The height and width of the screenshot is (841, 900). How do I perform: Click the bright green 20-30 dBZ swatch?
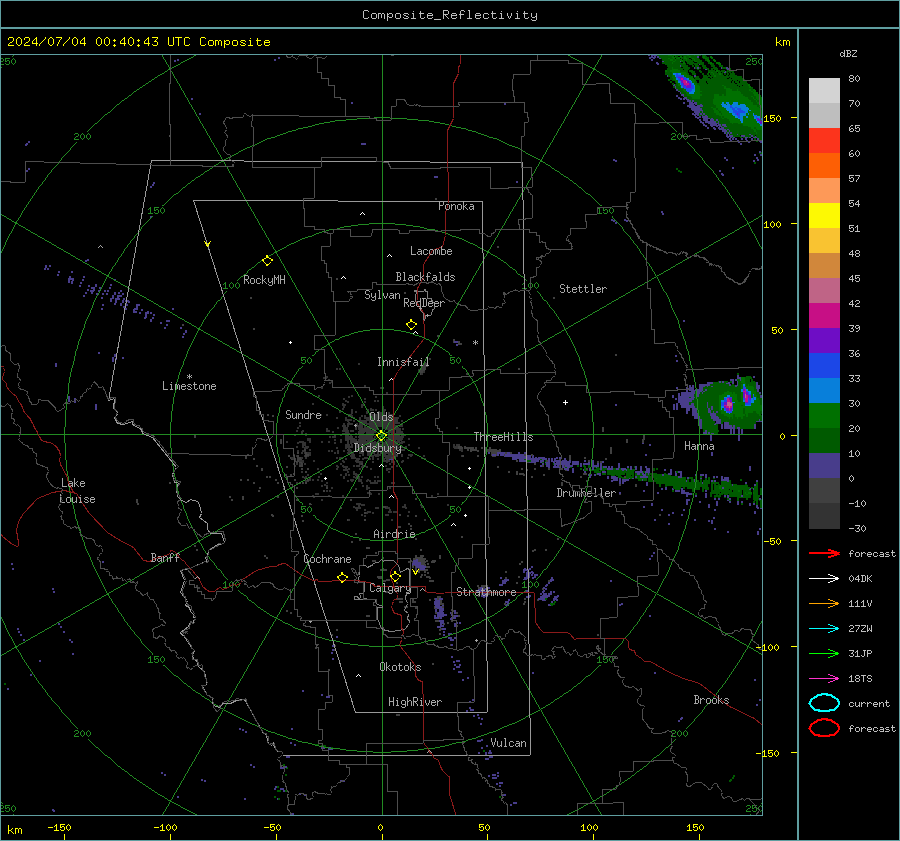[824, 415]
